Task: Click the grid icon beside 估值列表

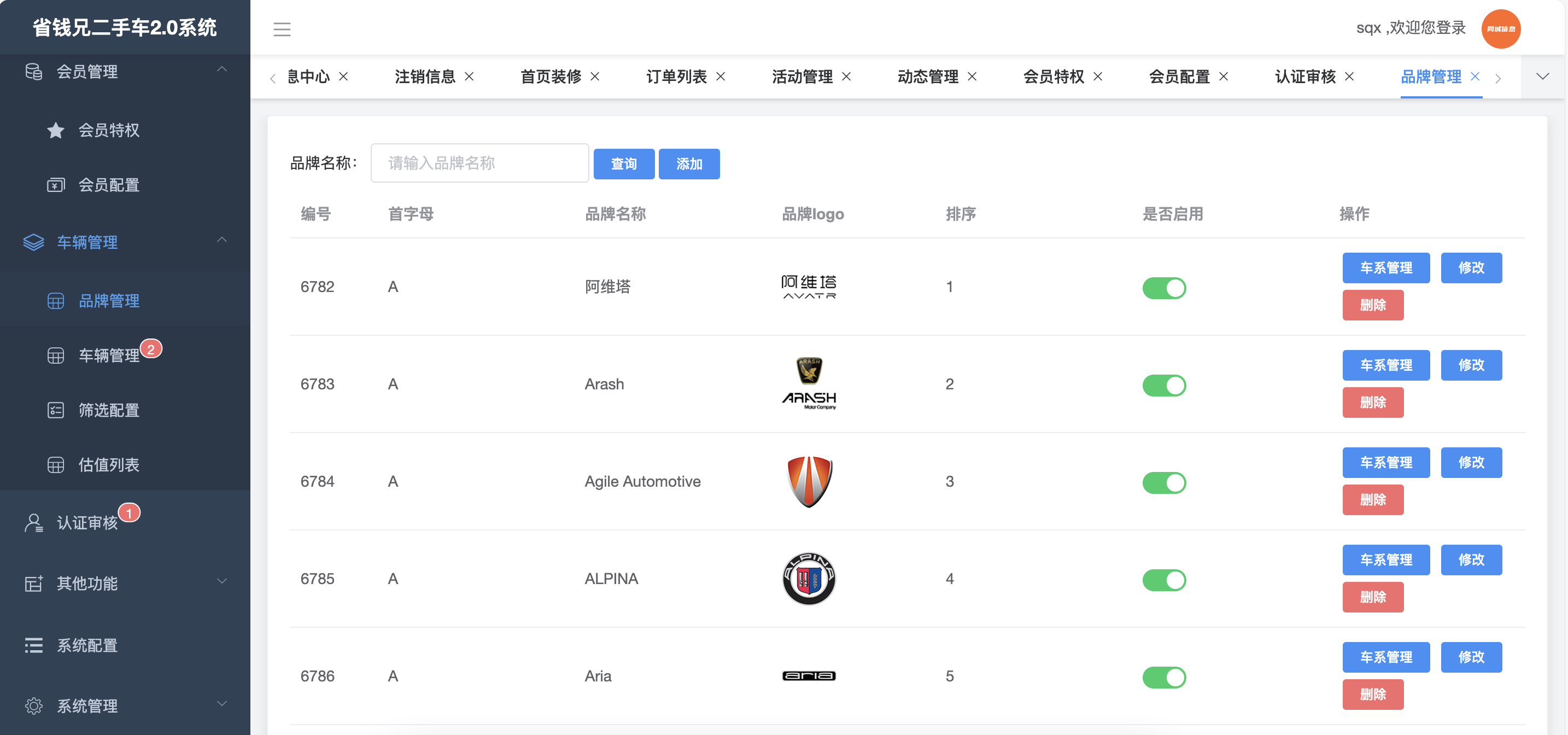Action: (x=55, y=465)
